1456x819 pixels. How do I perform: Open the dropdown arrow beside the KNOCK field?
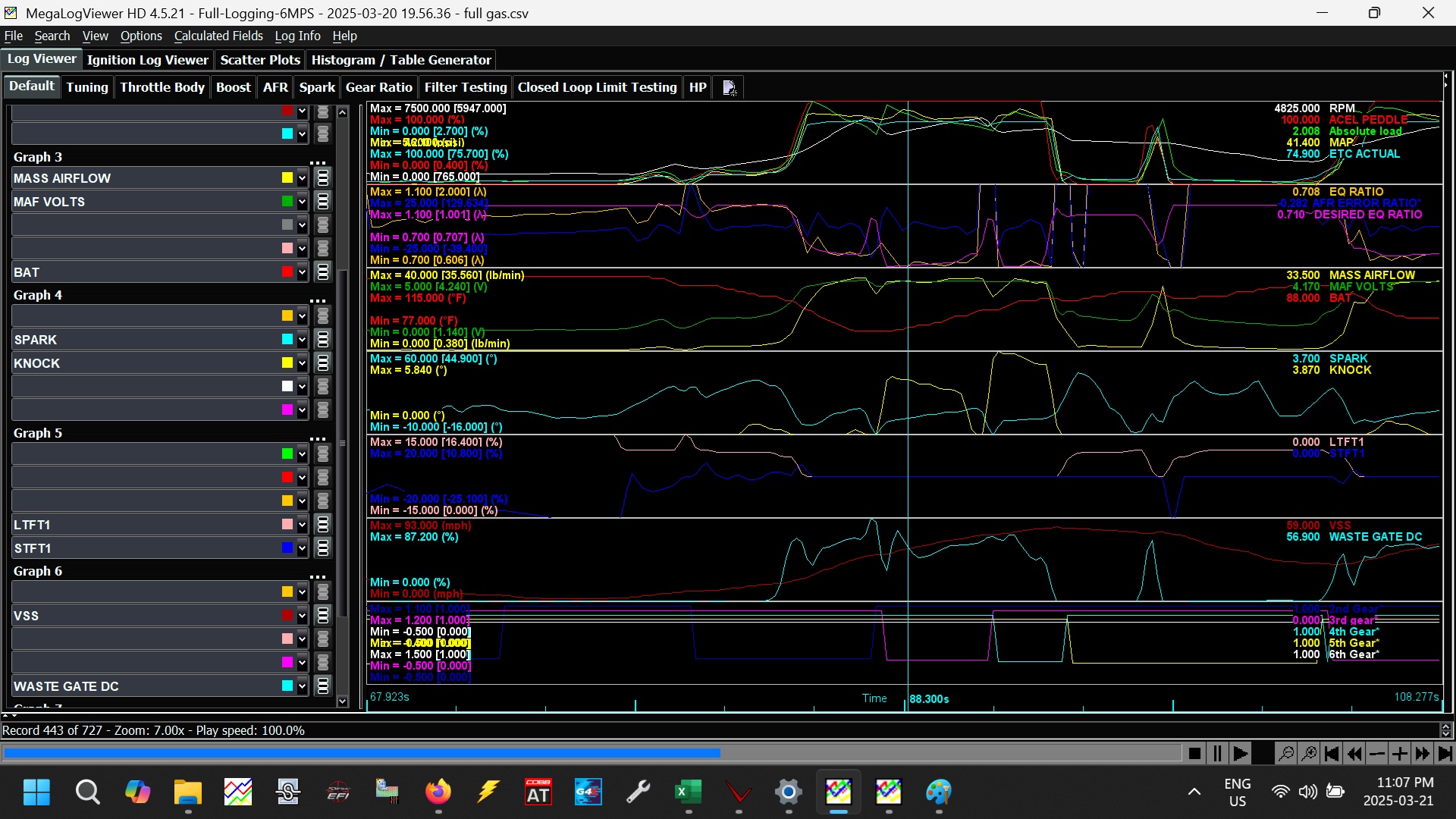click(302, 363)
